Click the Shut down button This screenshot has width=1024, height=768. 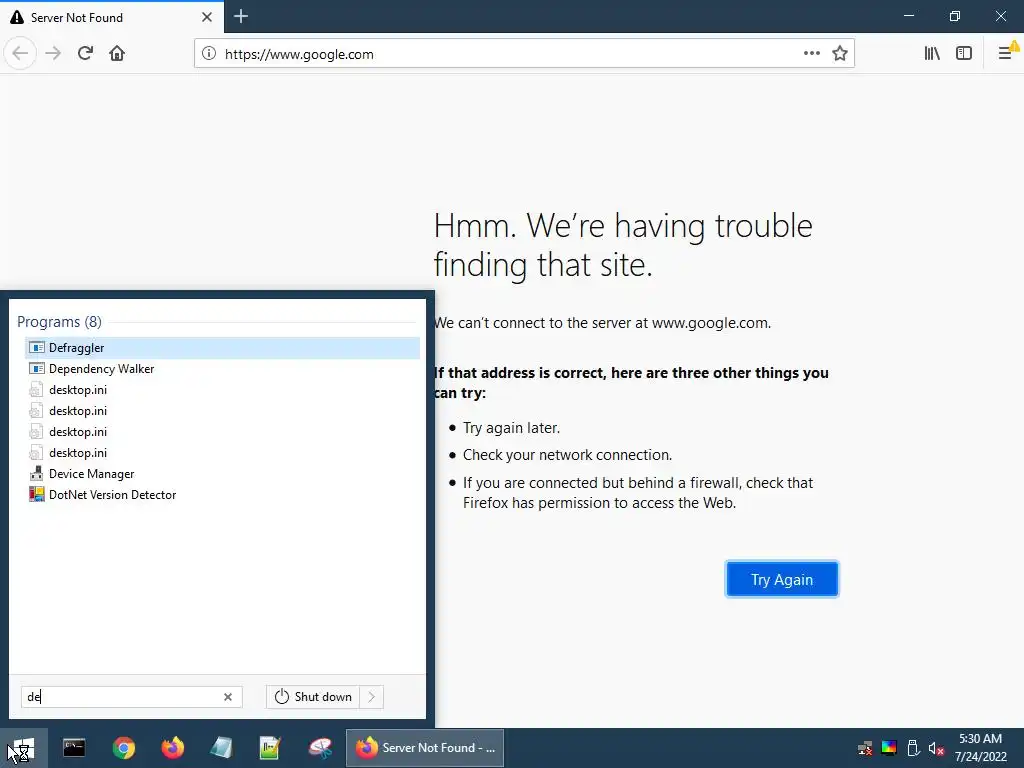pyautogui.click(x=313, y=697)
